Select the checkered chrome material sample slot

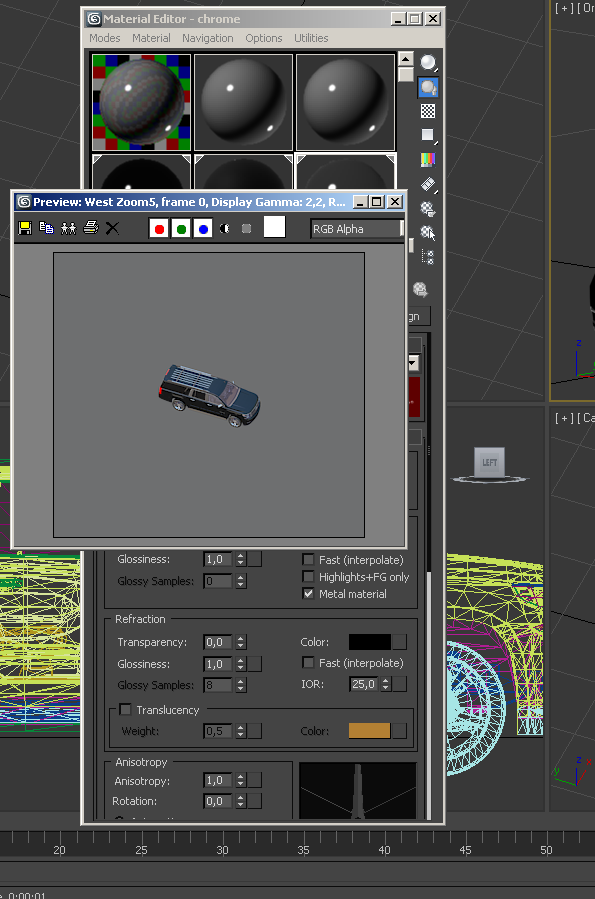coord(142,102)
